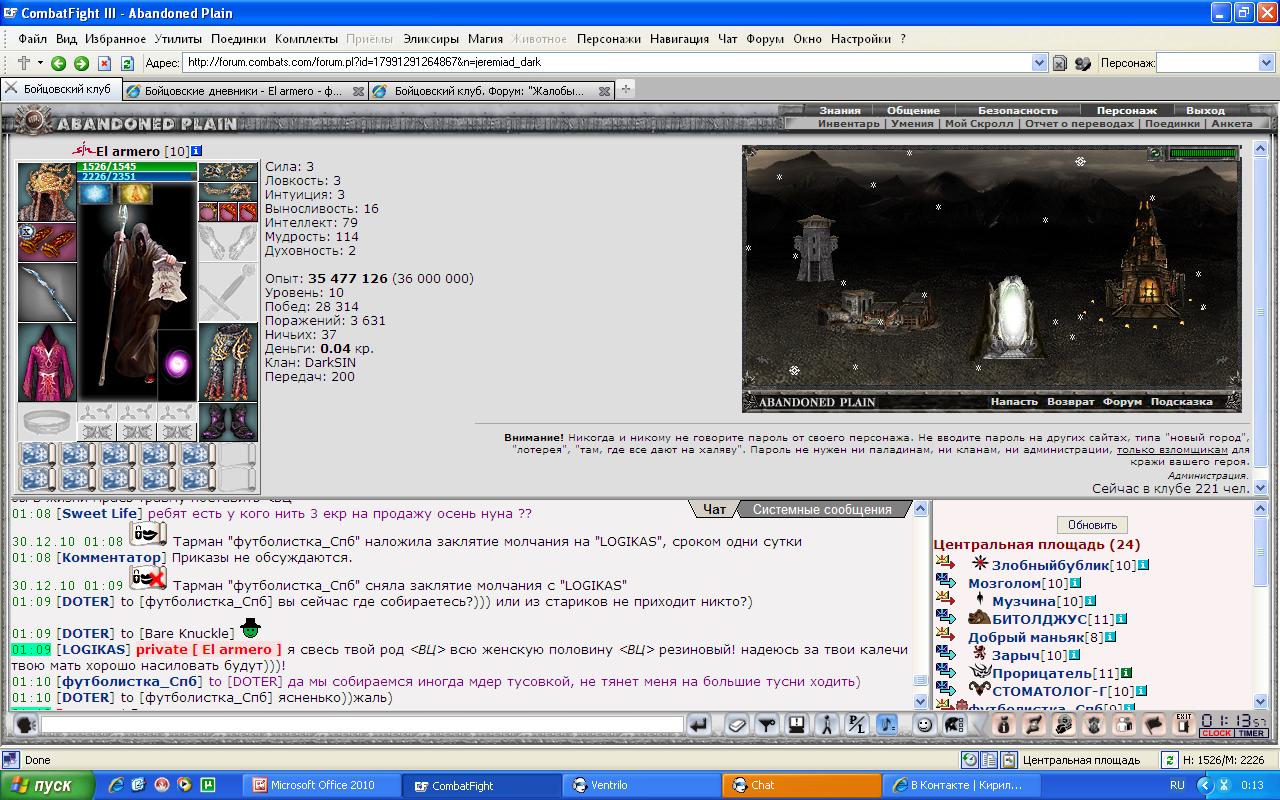Select the Системные сообщения chat tab
1280x800 pixels.
click(822, 509)
